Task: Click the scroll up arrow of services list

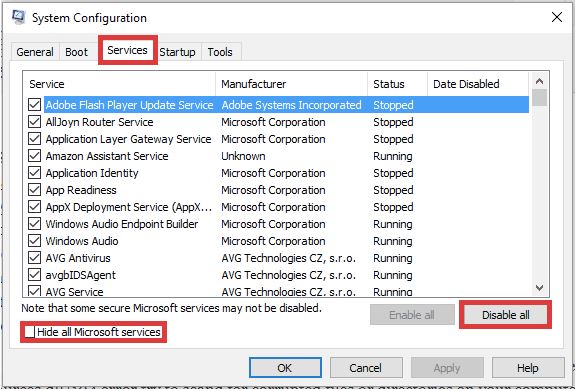Action: coord(539,81)
